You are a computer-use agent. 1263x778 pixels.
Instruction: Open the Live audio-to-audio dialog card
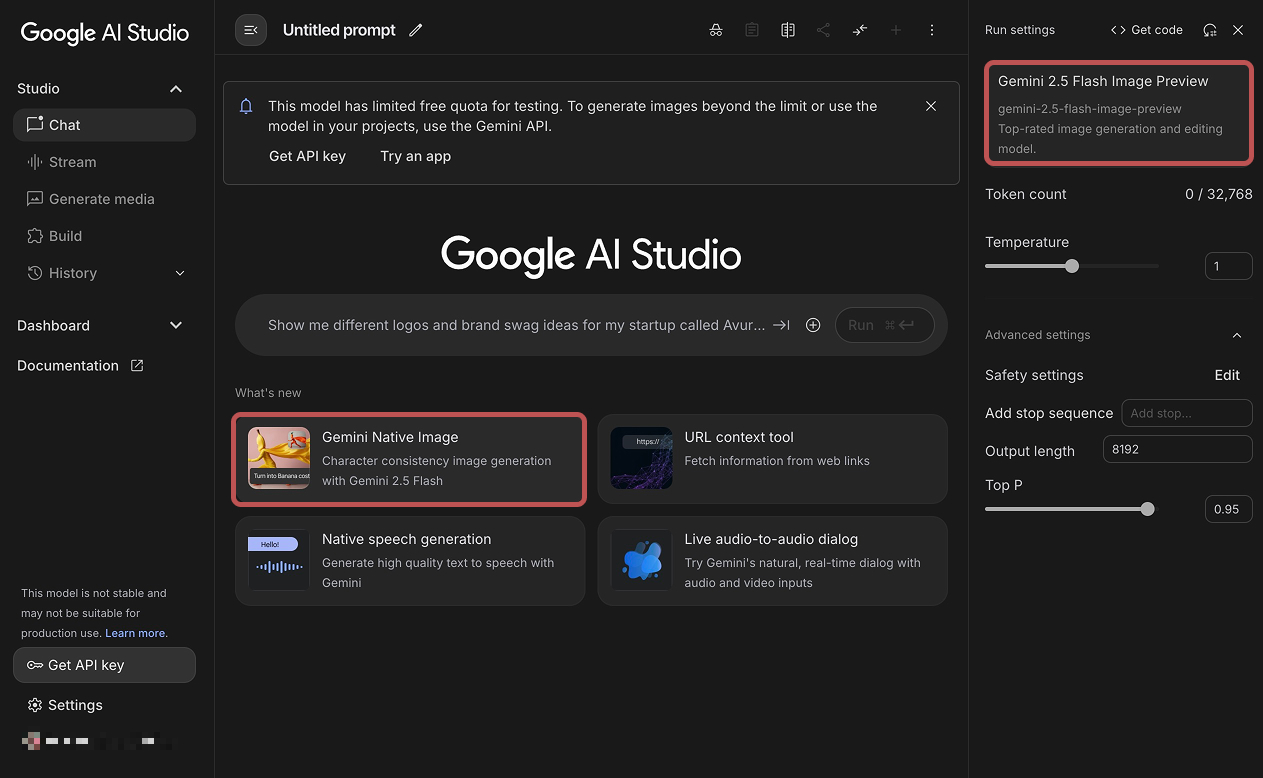[772, 560]
